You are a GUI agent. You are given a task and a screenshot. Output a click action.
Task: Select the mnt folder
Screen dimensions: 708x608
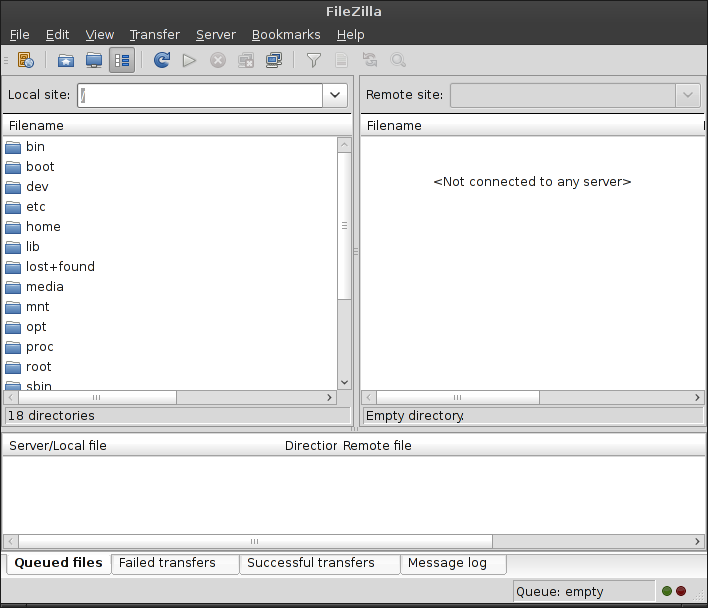coord(37,306)
